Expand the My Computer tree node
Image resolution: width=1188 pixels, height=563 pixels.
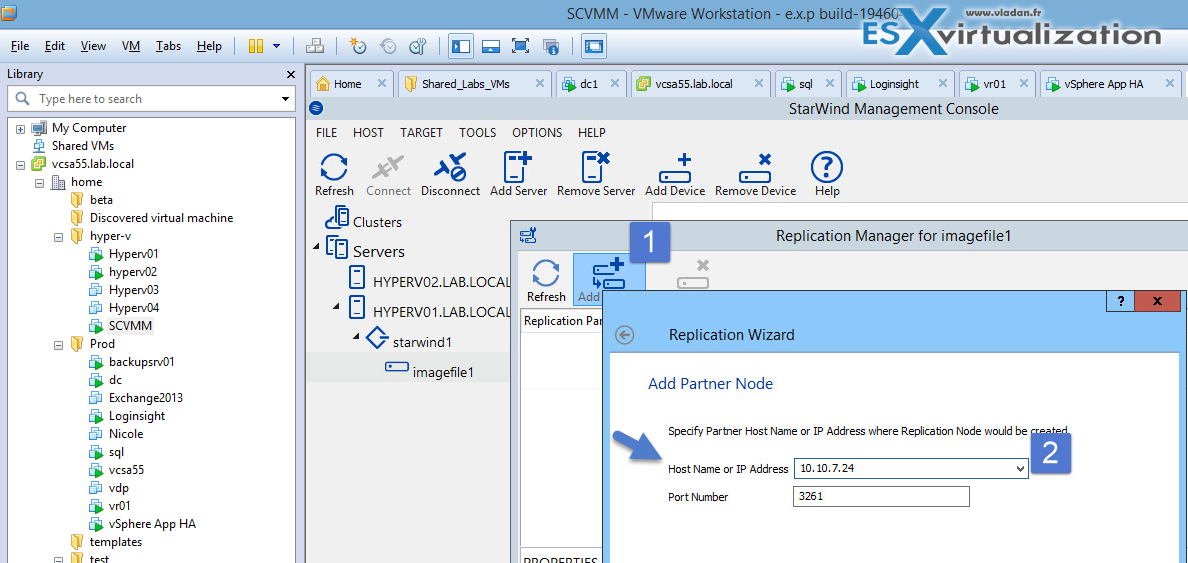coord(20,128)
